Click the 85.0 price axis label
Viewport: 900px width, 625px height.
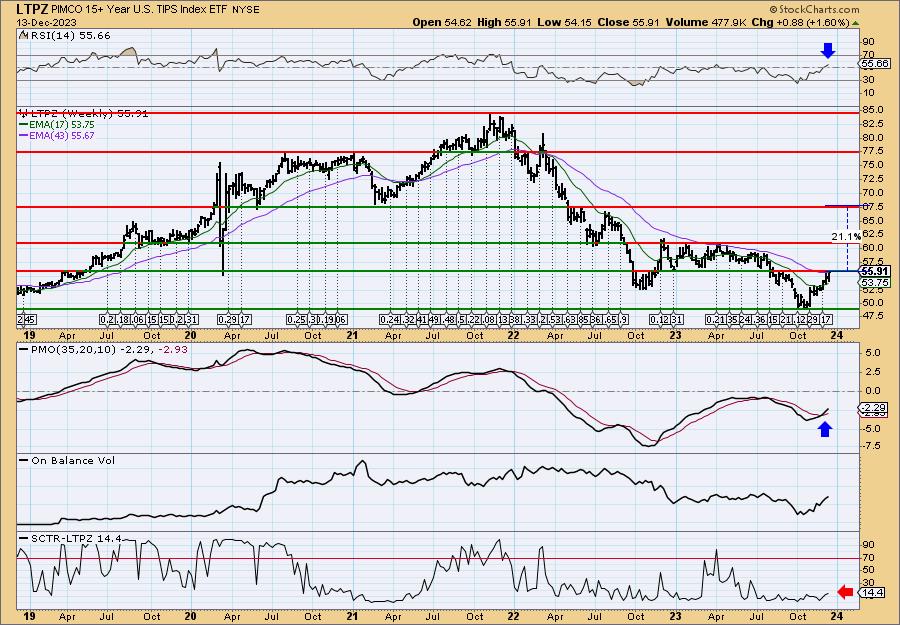tap(874, 110)
